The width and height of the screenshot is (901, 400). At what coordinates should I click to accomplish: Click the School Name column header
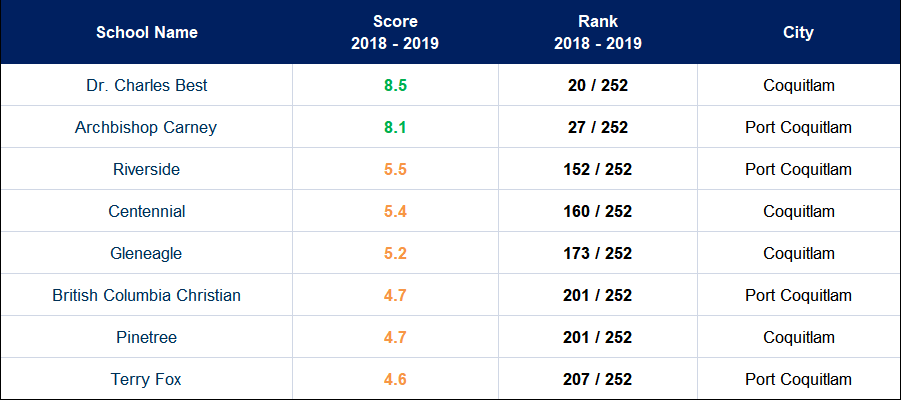[147, 32]
